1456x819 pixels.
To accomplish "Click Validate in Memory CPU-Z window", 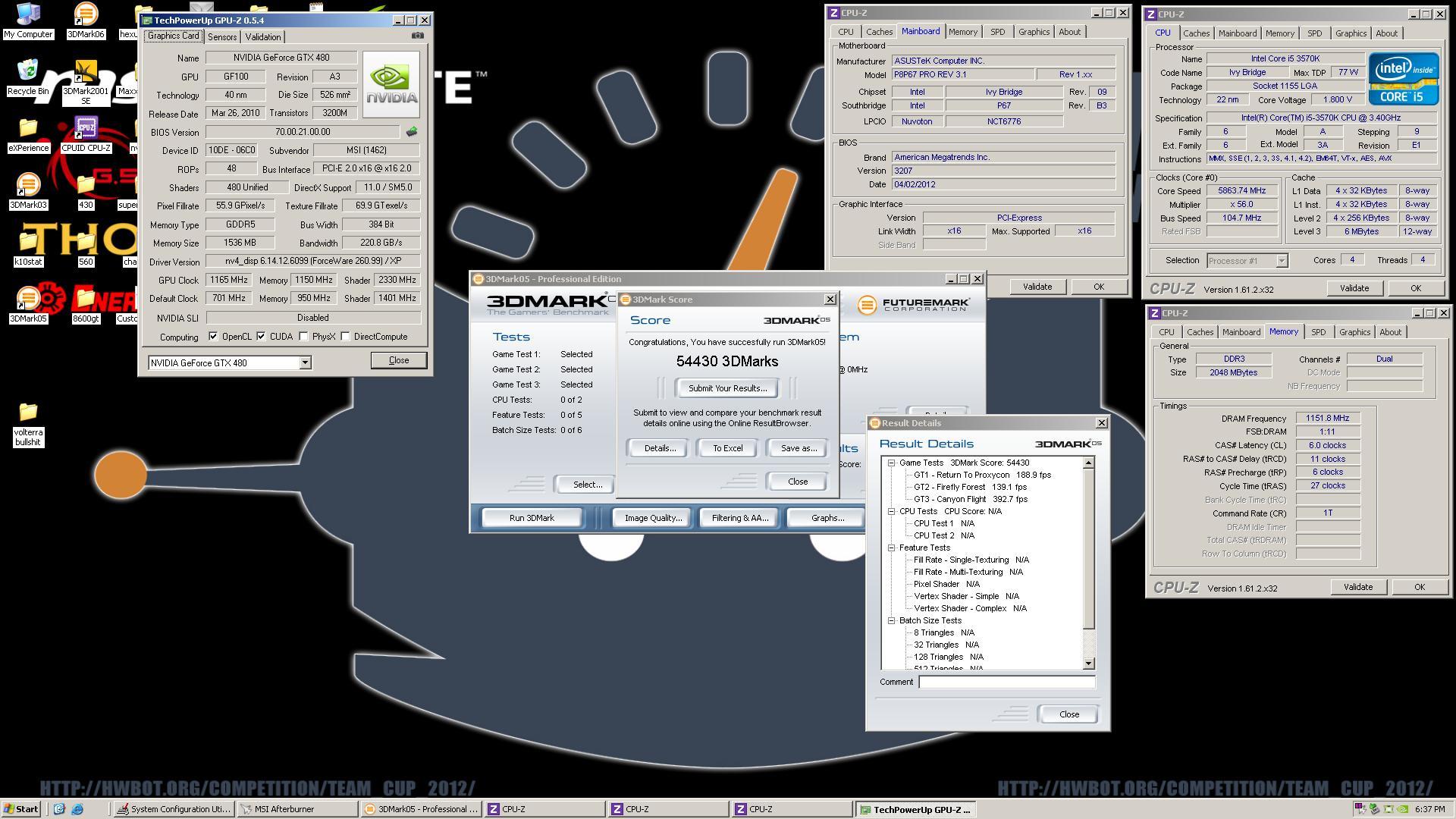I will point(1357,587).
